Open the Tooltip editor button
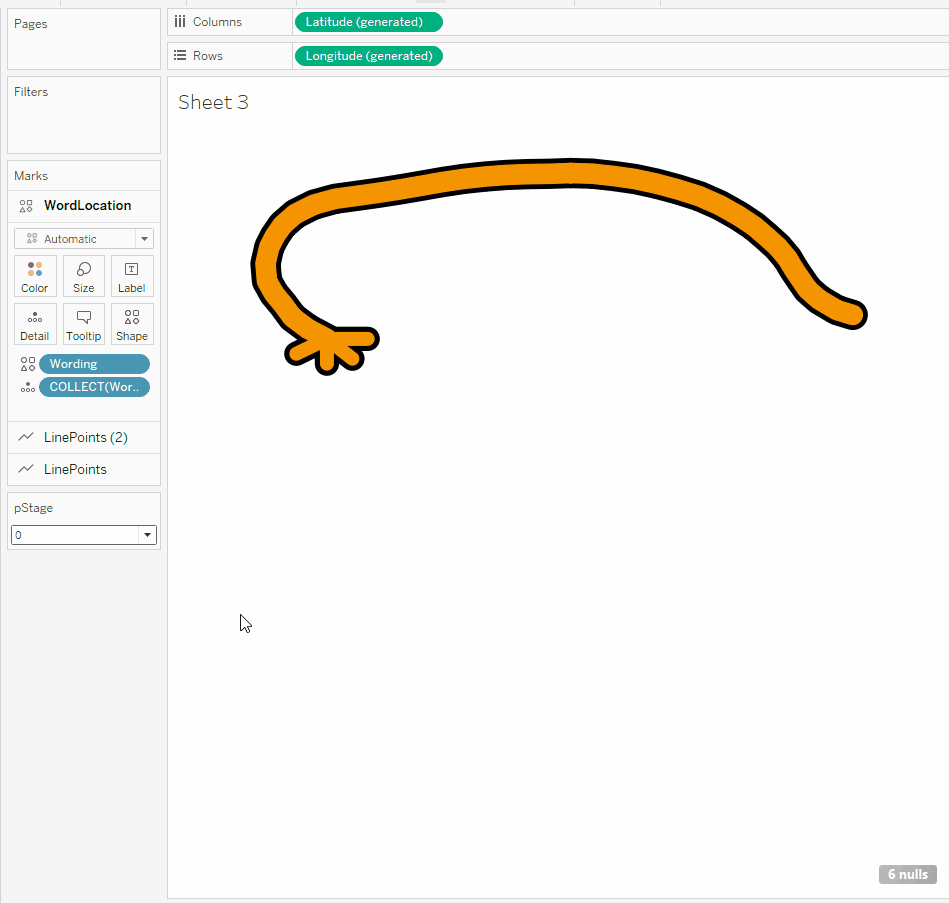The height and width of the screenshot is (903, 949). [x=84, y=324]
